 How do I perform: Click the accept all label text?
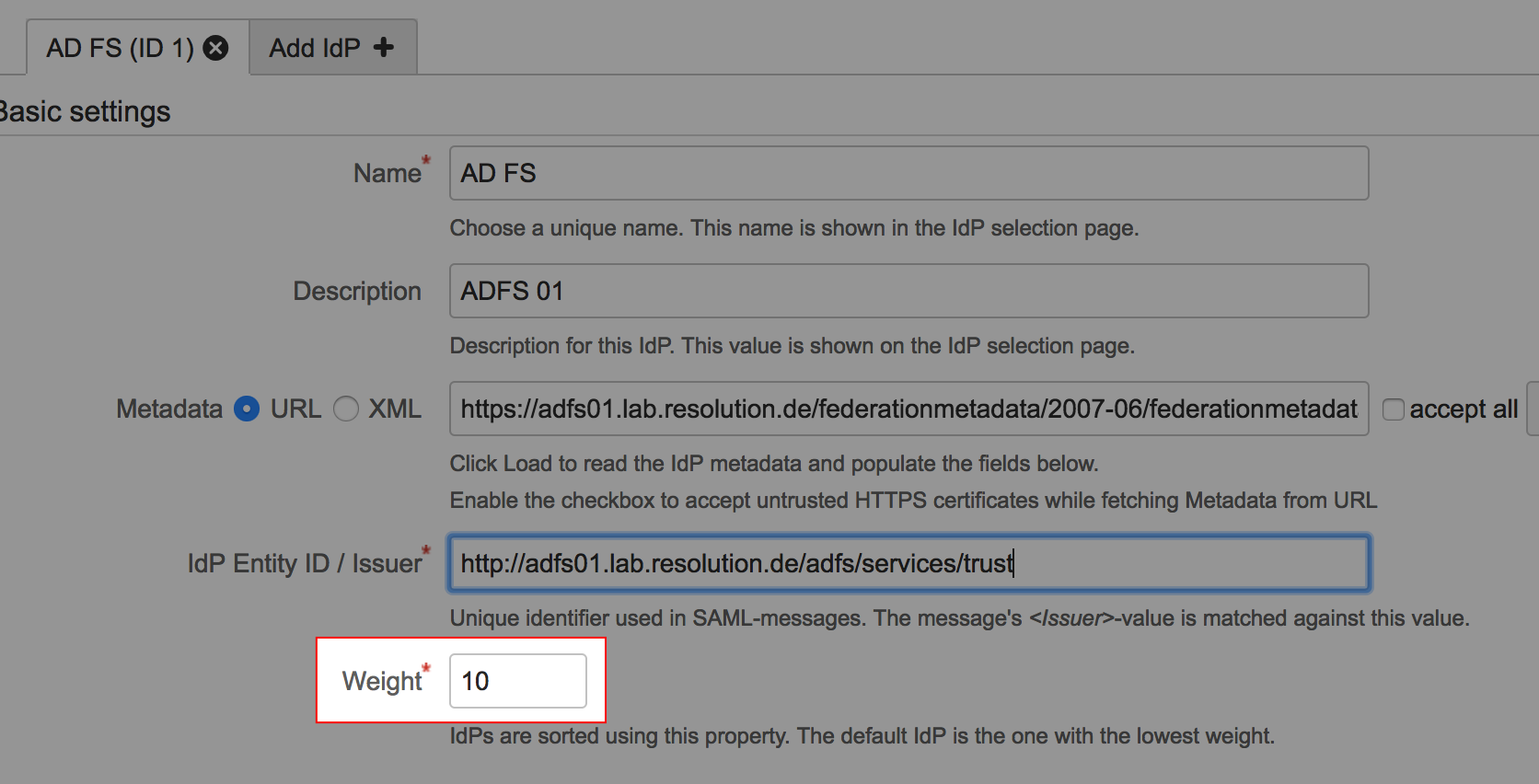1463,409
